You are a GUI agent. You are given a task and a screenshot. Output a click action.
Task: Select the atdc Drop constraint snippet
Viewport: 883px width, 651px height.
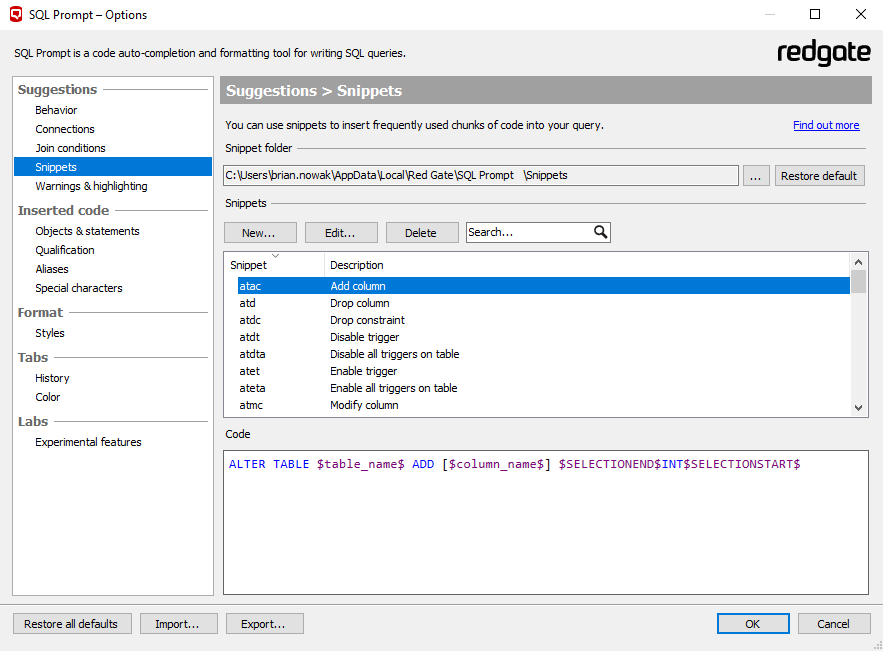[x=543, y=320]
